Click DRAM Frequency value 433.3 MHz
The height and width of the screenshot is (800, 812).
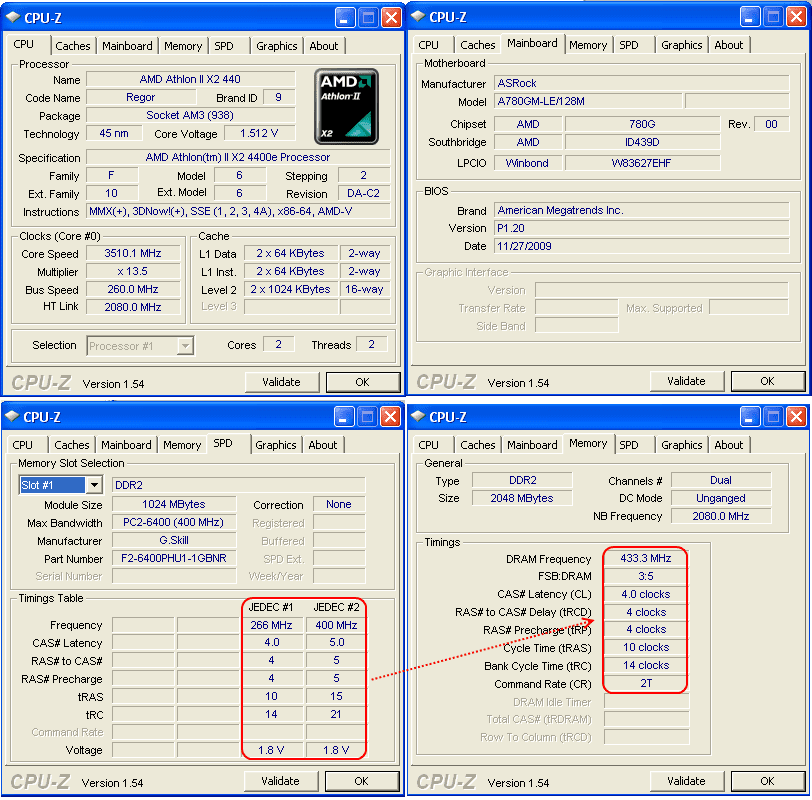pos(646,559)
